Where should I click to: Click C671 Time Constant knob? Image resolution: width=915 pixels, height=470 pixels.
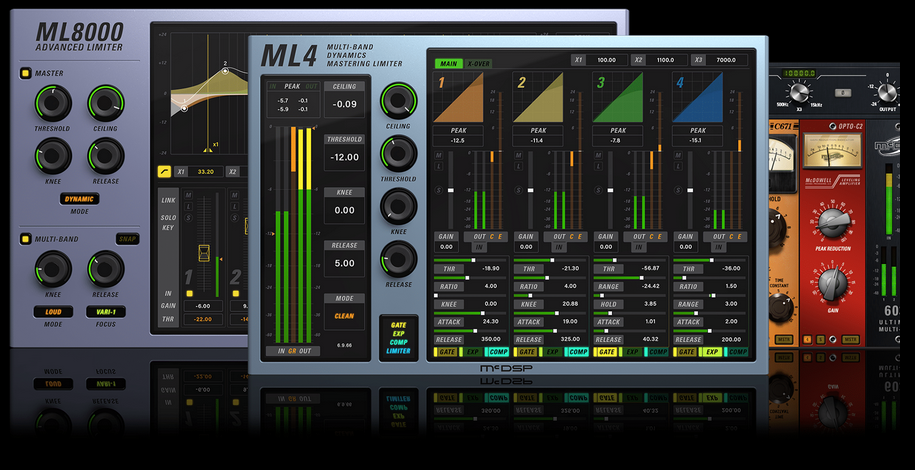(782, 308)
